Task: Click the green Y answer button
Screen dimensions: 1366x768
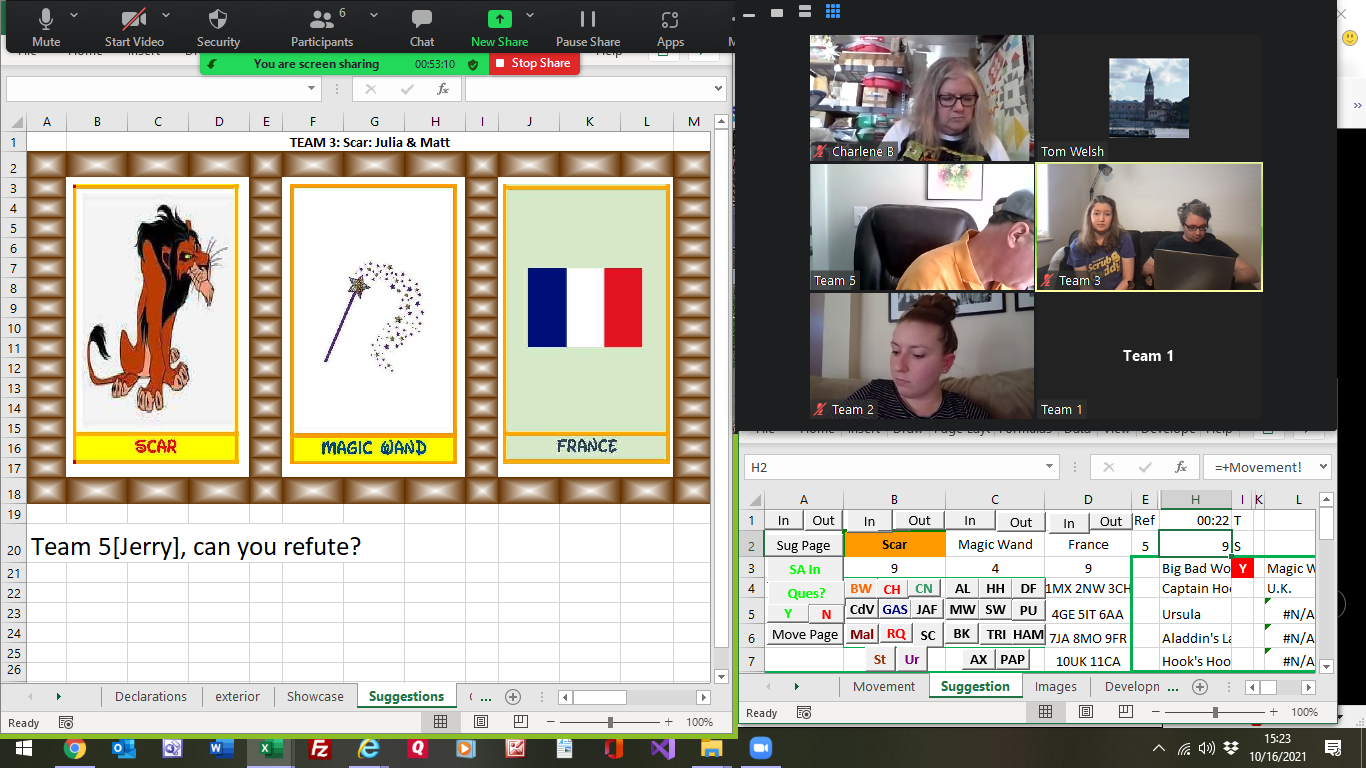Action: pyautogui.click(x=788, y=614)
